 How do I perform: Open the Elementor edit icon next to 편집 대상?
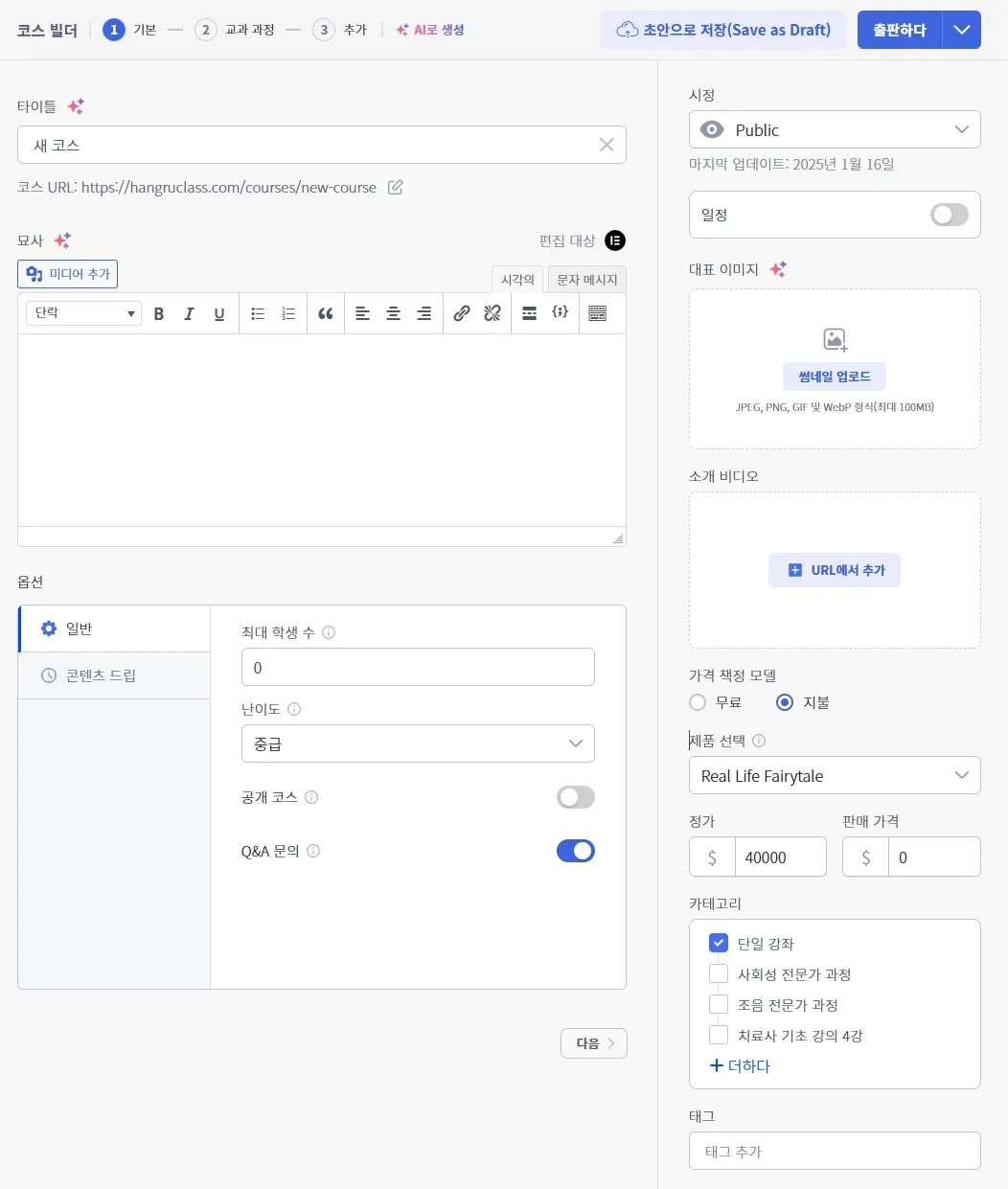click(x=615, y=240)
